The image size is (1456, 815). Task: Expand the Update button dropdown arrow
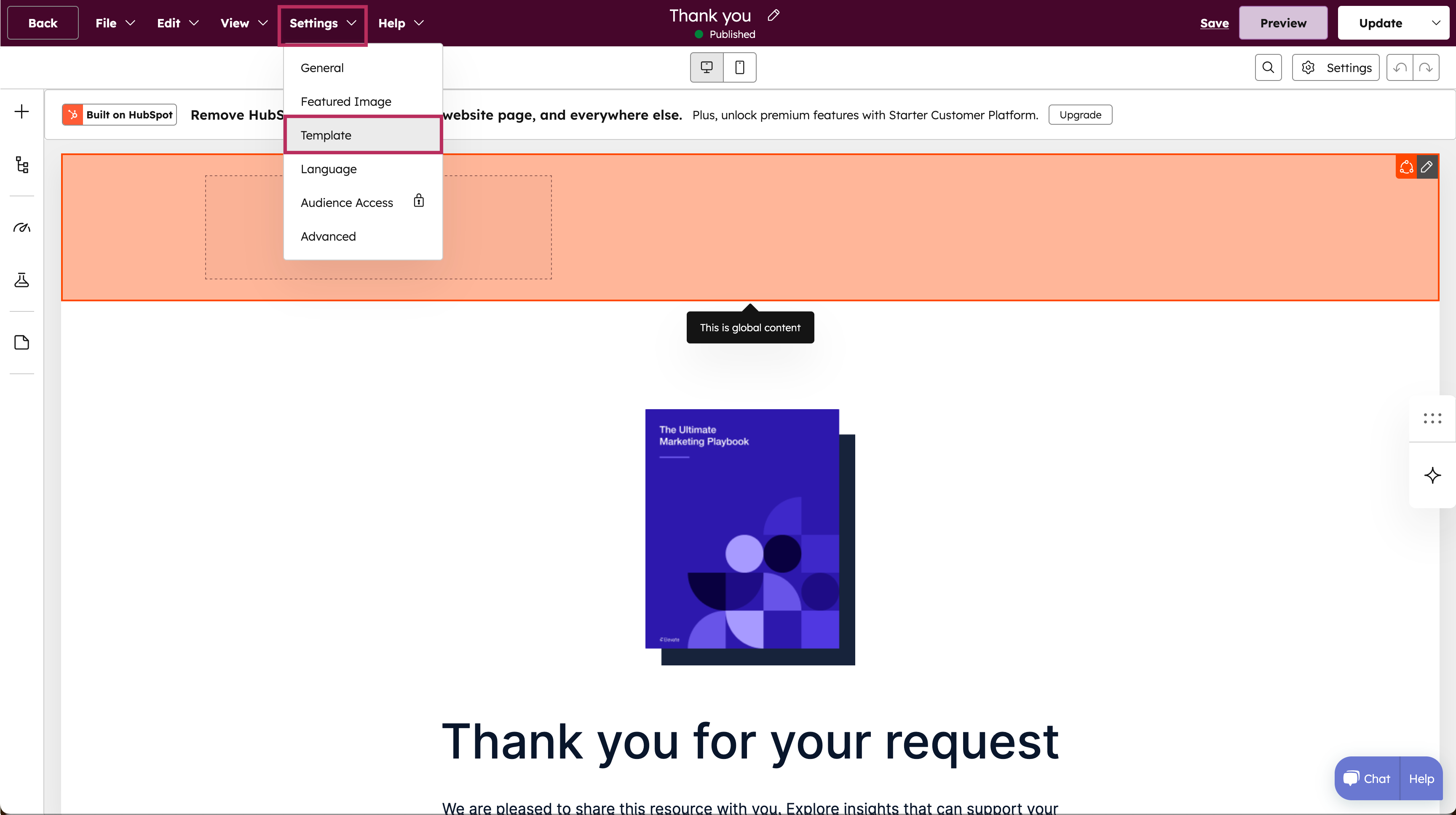point(1436,23)
